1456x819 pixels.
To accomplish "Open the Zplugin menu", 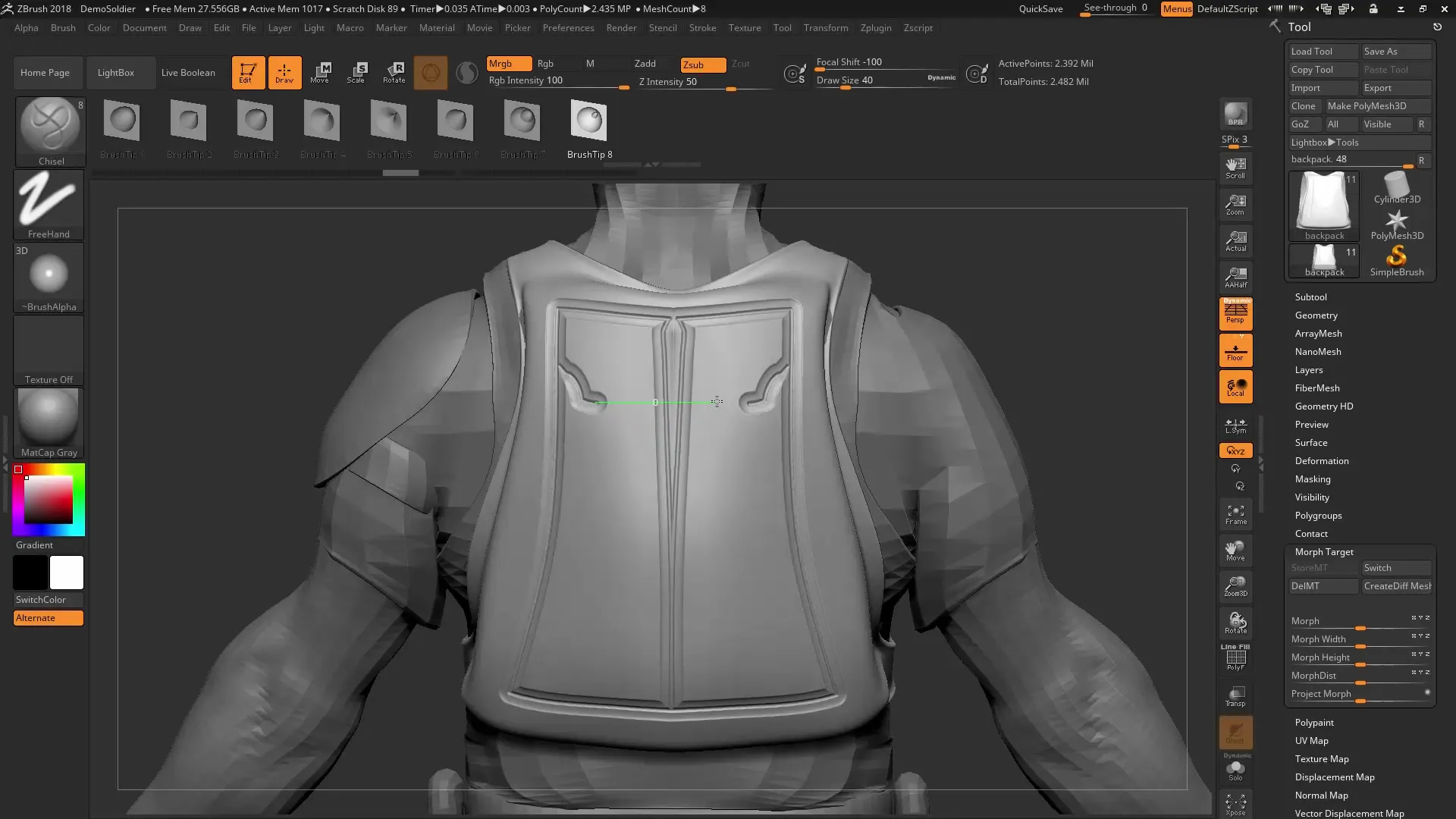I will pyautogui.click(x=876, y=28).
